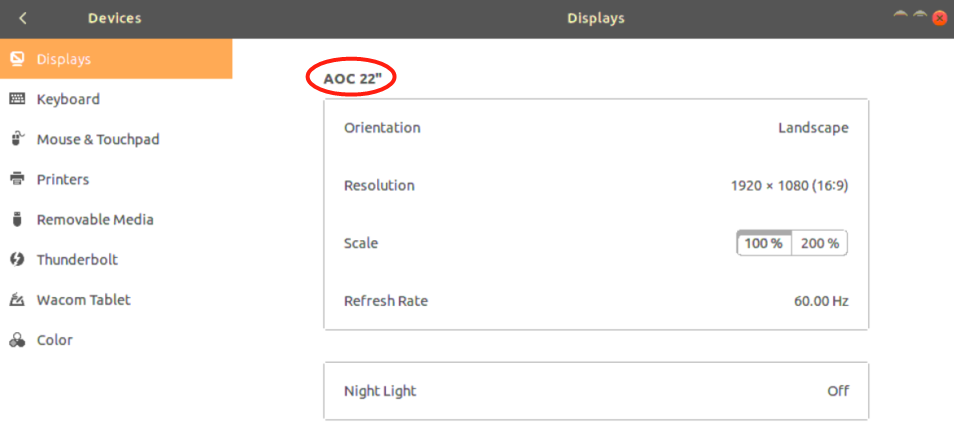Open the Resolution 1920 × 1080 dropdown

coord(596,186)
